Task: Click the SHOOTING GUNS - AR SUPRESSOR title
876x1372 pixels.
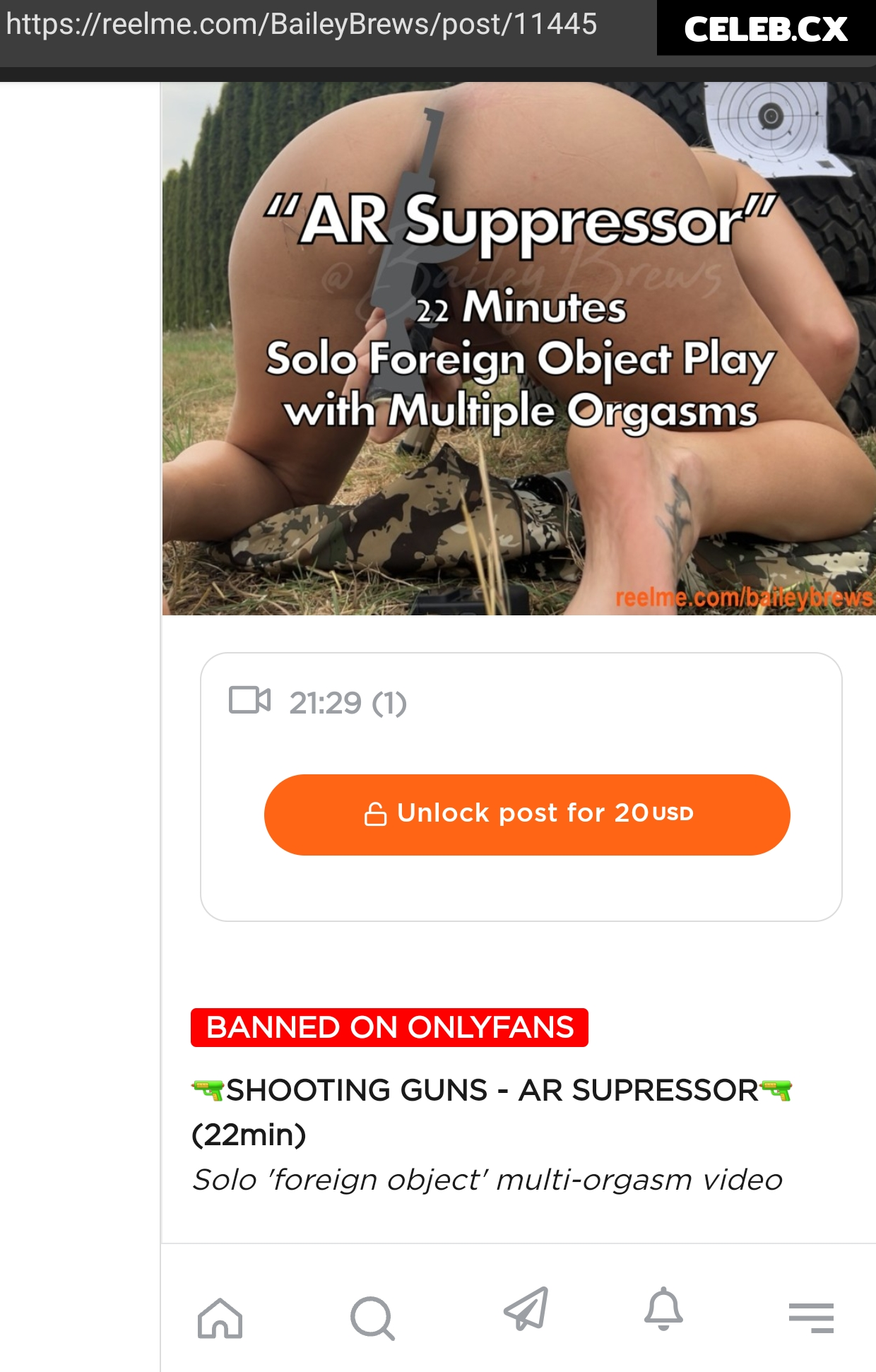Action: pyautogui.click(x=492, y=1090)
